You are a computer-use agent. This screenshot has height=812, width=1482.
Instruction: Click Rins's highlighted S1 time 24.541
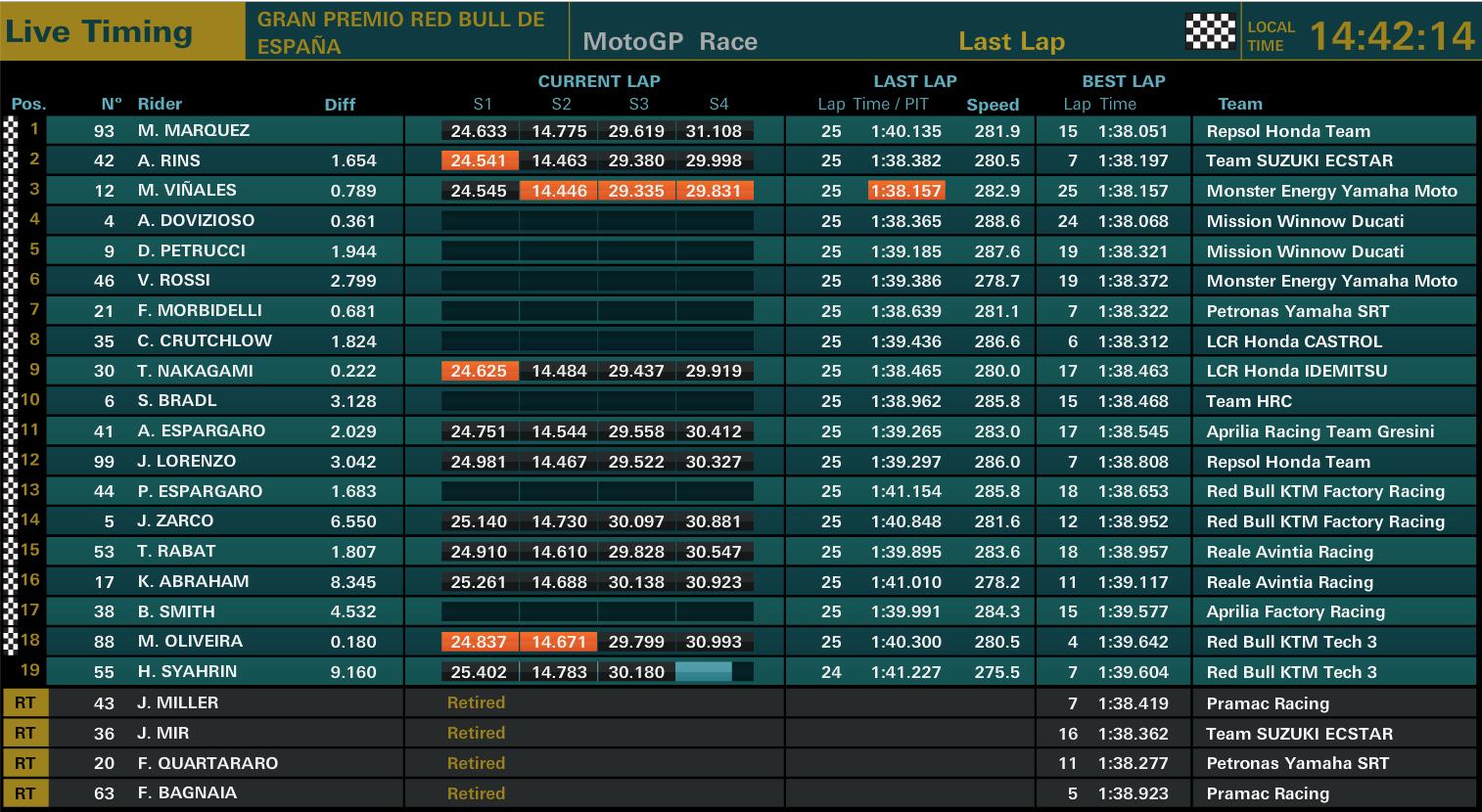click(x=480, y=160)
